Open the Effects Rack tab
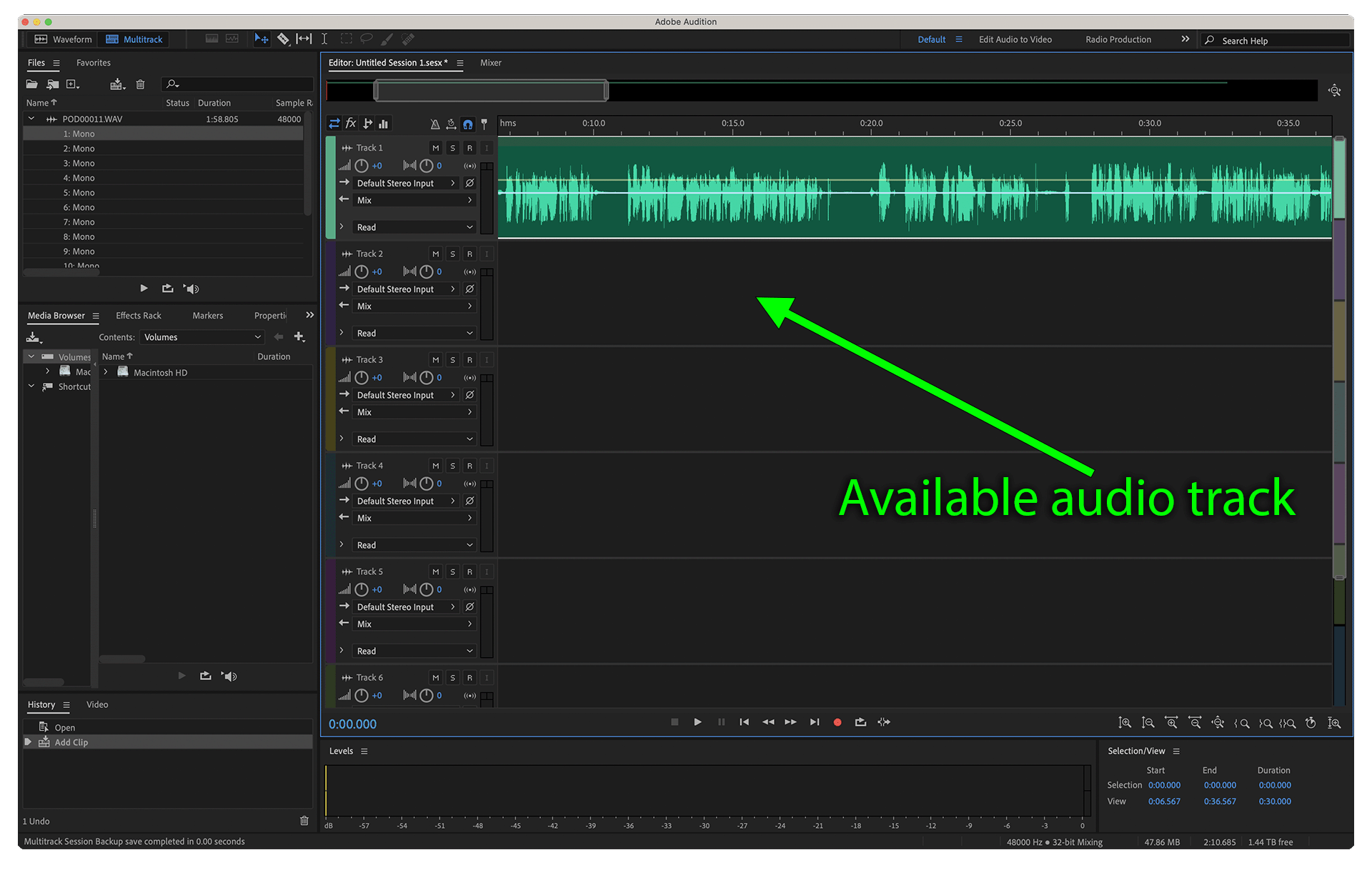The width and height of the screenshot is (1372, 870). (139, 316)
